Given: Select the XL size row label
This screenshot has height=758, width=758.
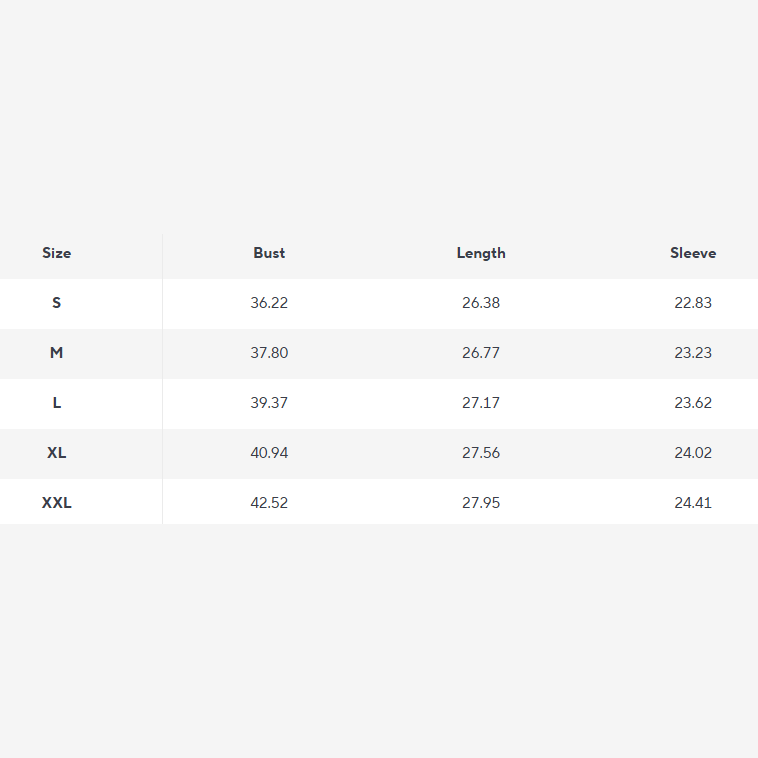Looking at the screenshot, I should coord(56,453).
